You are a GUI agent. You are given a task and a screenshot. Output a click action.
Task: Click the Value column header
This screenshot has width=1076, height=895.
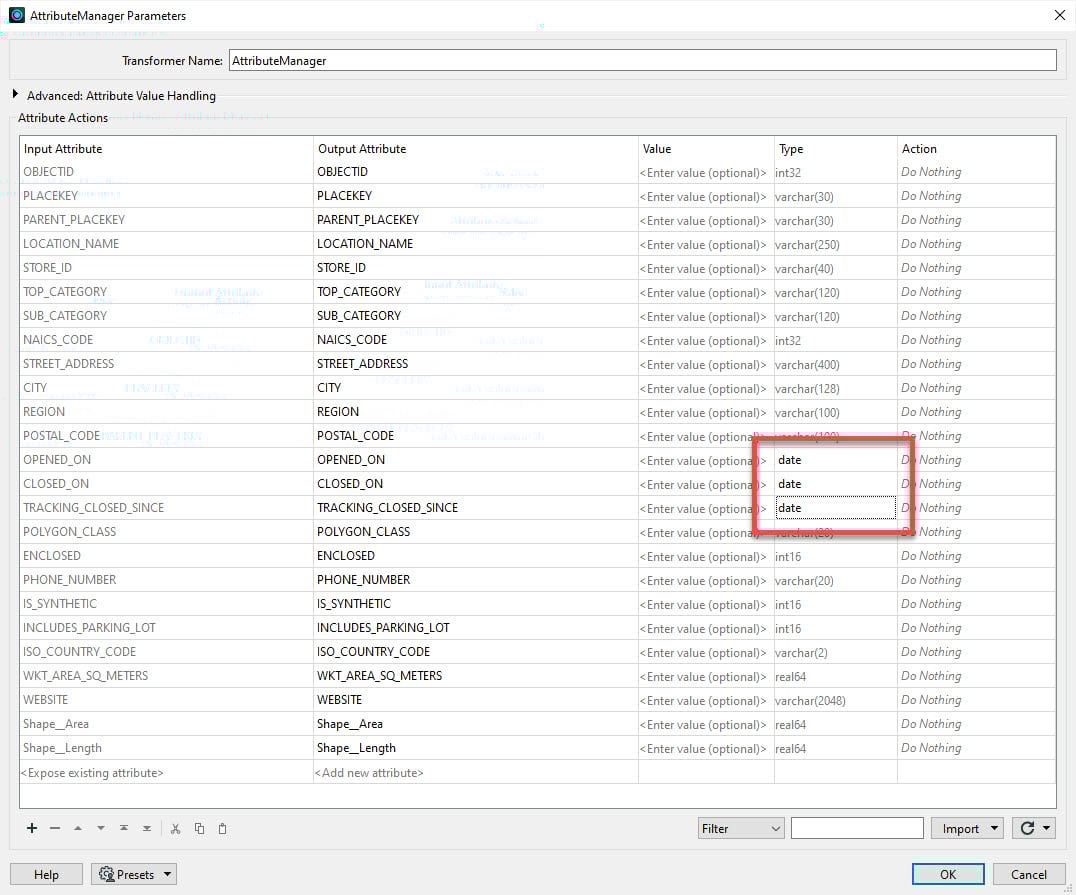[706, 148]
